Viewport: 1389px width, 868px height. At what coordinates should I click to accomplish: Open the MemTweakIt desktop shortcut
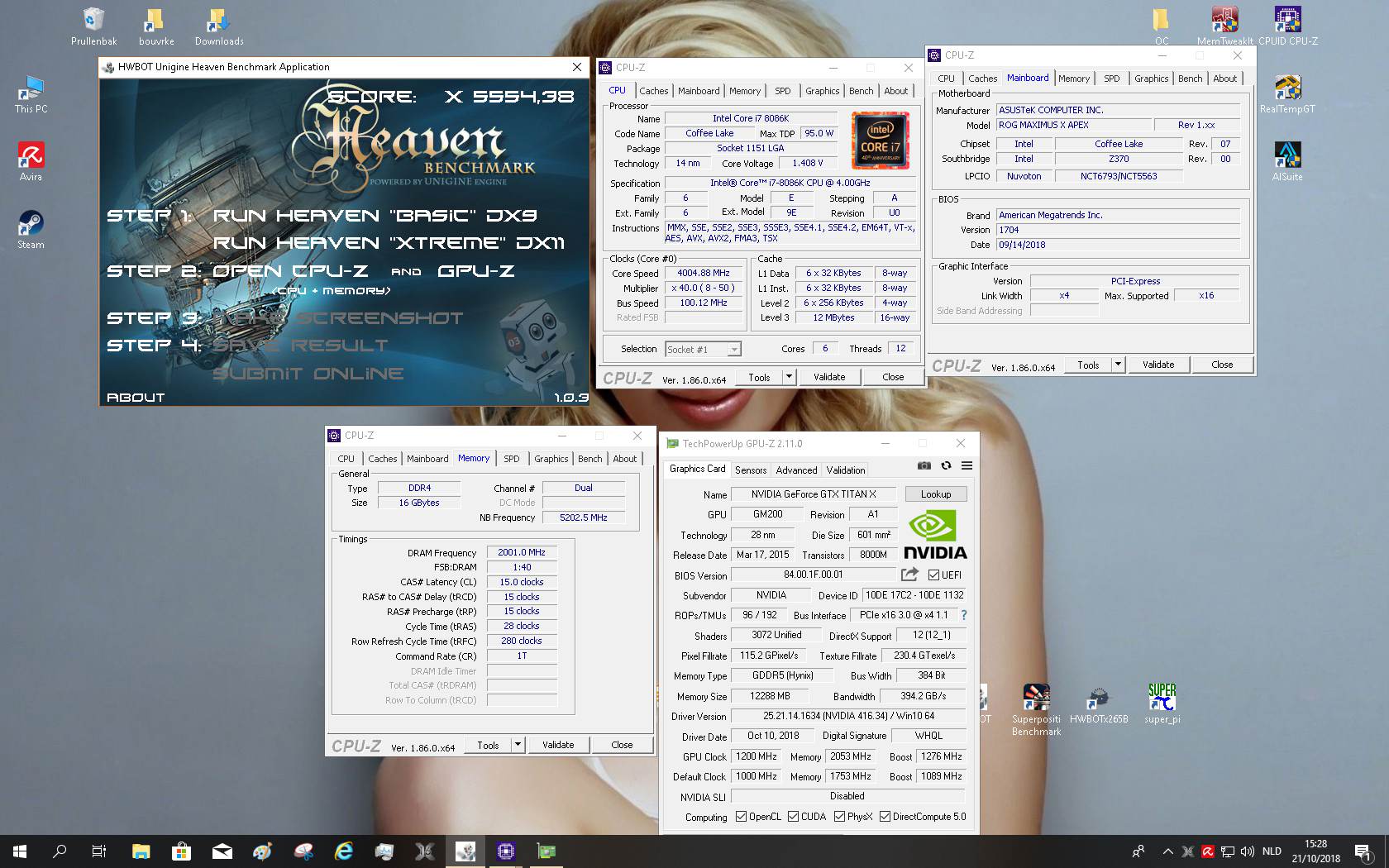point(1224,26)
